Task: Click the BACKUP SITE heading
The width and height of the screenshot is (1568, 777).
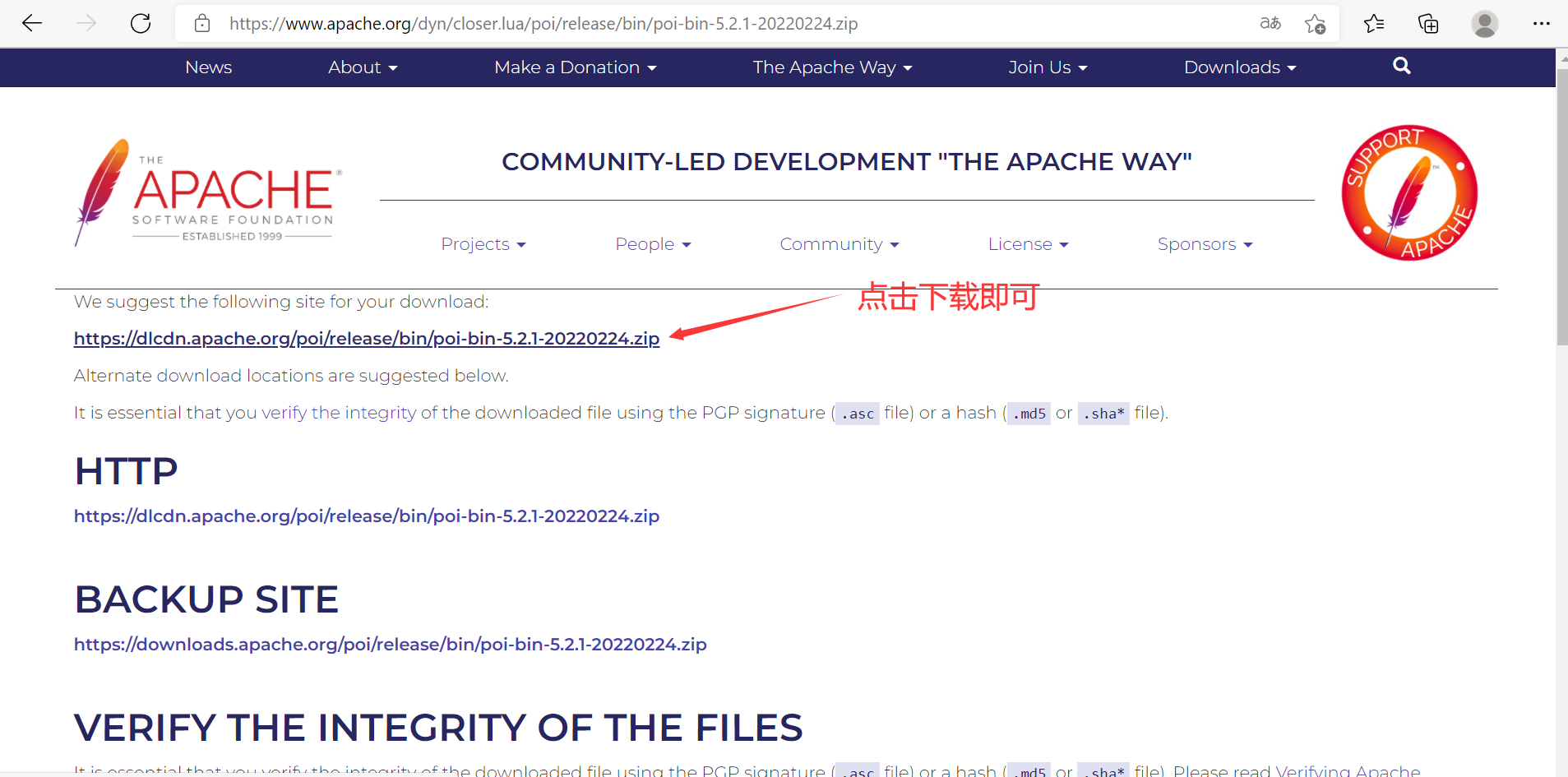Action: (206, 599)
